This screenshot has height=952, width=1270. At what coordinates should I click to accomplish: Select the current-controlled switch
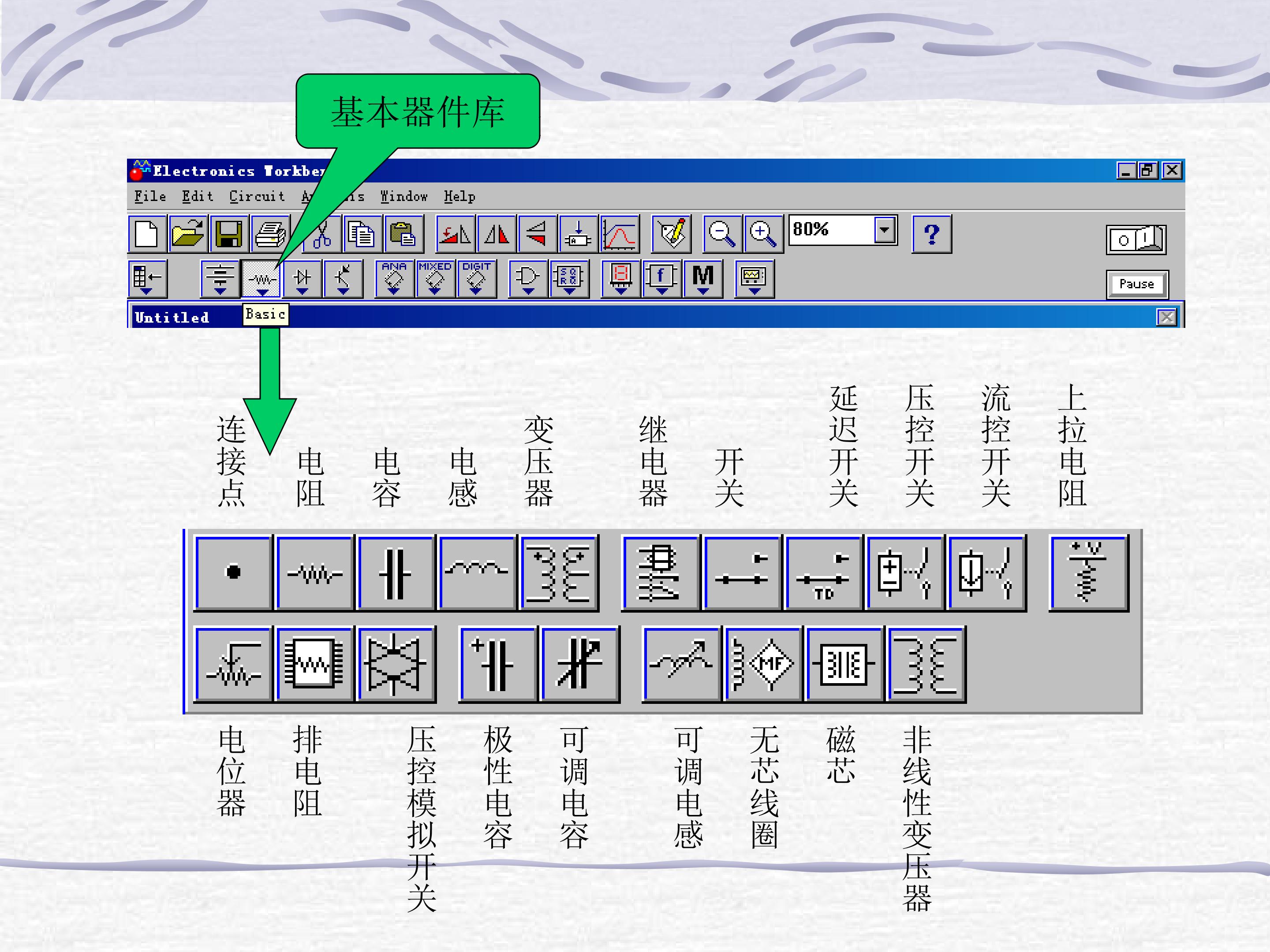(986, 573)
